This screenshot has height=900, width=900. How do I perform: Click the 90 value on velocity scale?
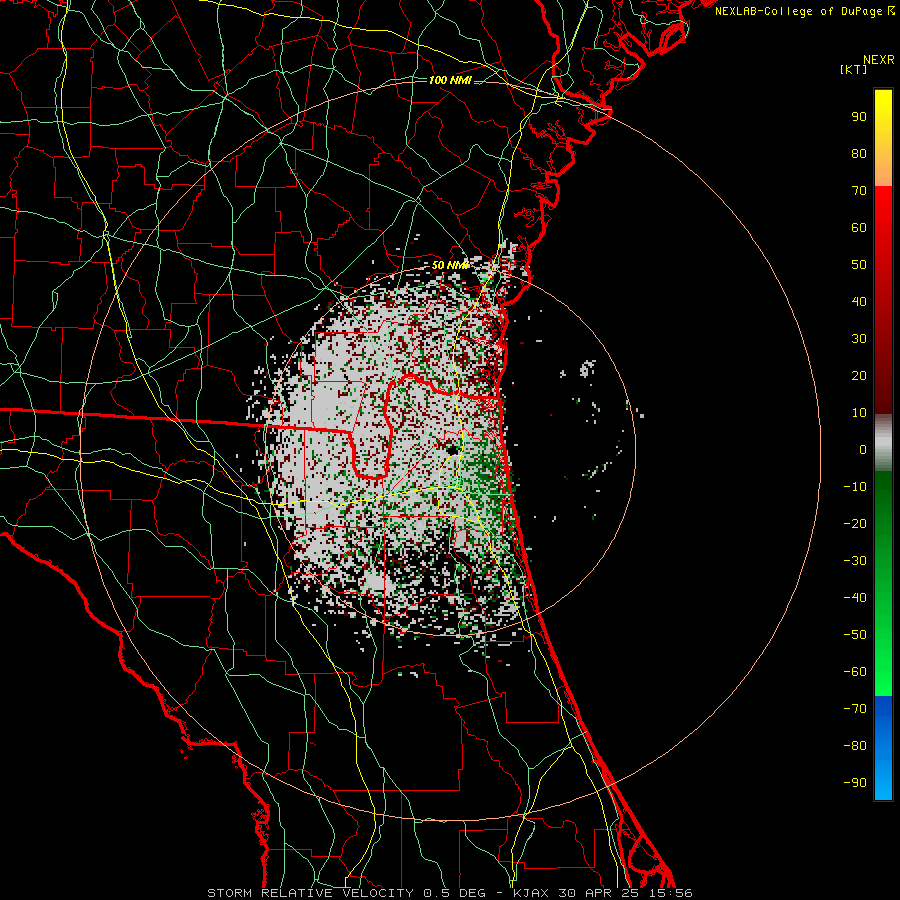point(859,117)
